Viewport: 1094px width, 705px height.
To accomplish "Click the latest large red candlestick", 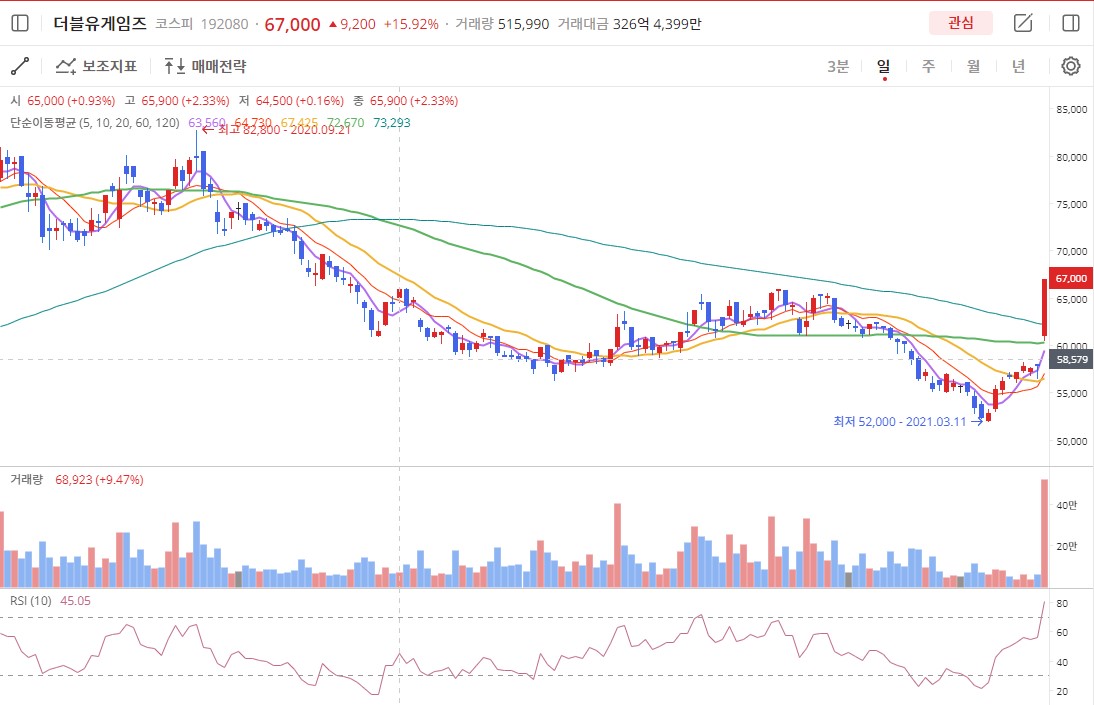I will click(1044, 308).
